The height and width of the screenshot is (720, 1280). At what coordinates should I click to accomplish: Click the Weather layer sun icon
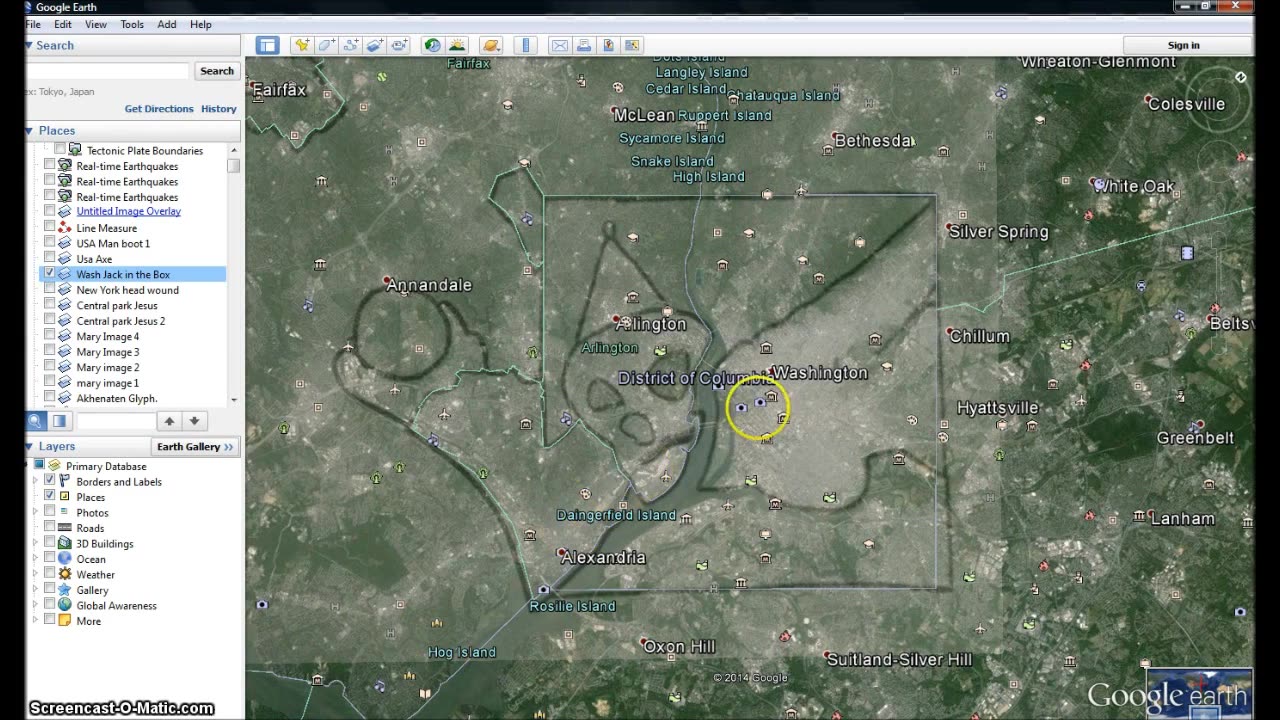(65, 574)
